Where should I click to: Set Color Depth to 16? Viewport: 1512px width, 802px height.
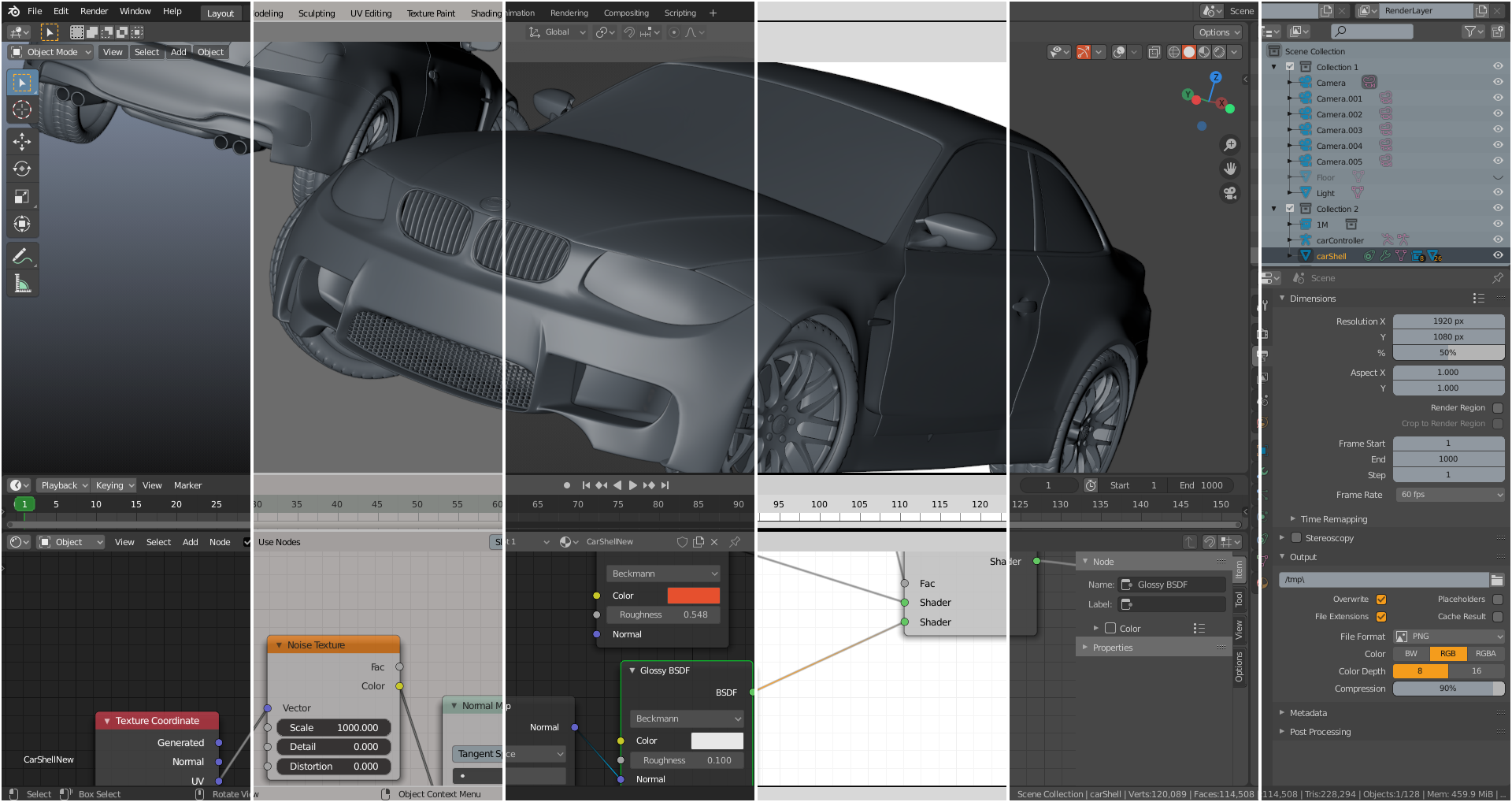pos(1477,671)
